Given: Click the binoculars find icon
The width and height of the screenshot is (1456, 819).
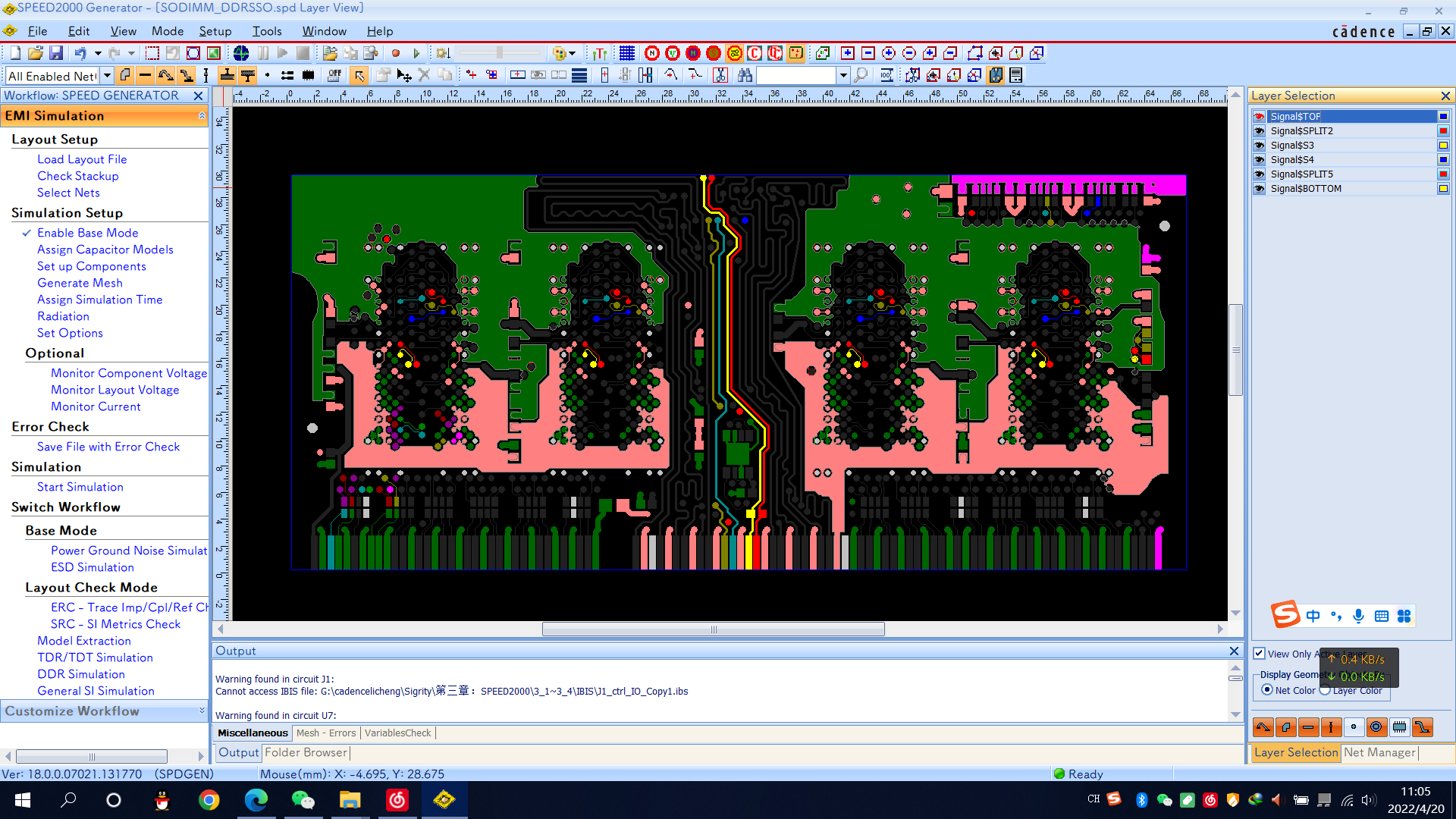Looking at the screenshot, I should 745,75.
